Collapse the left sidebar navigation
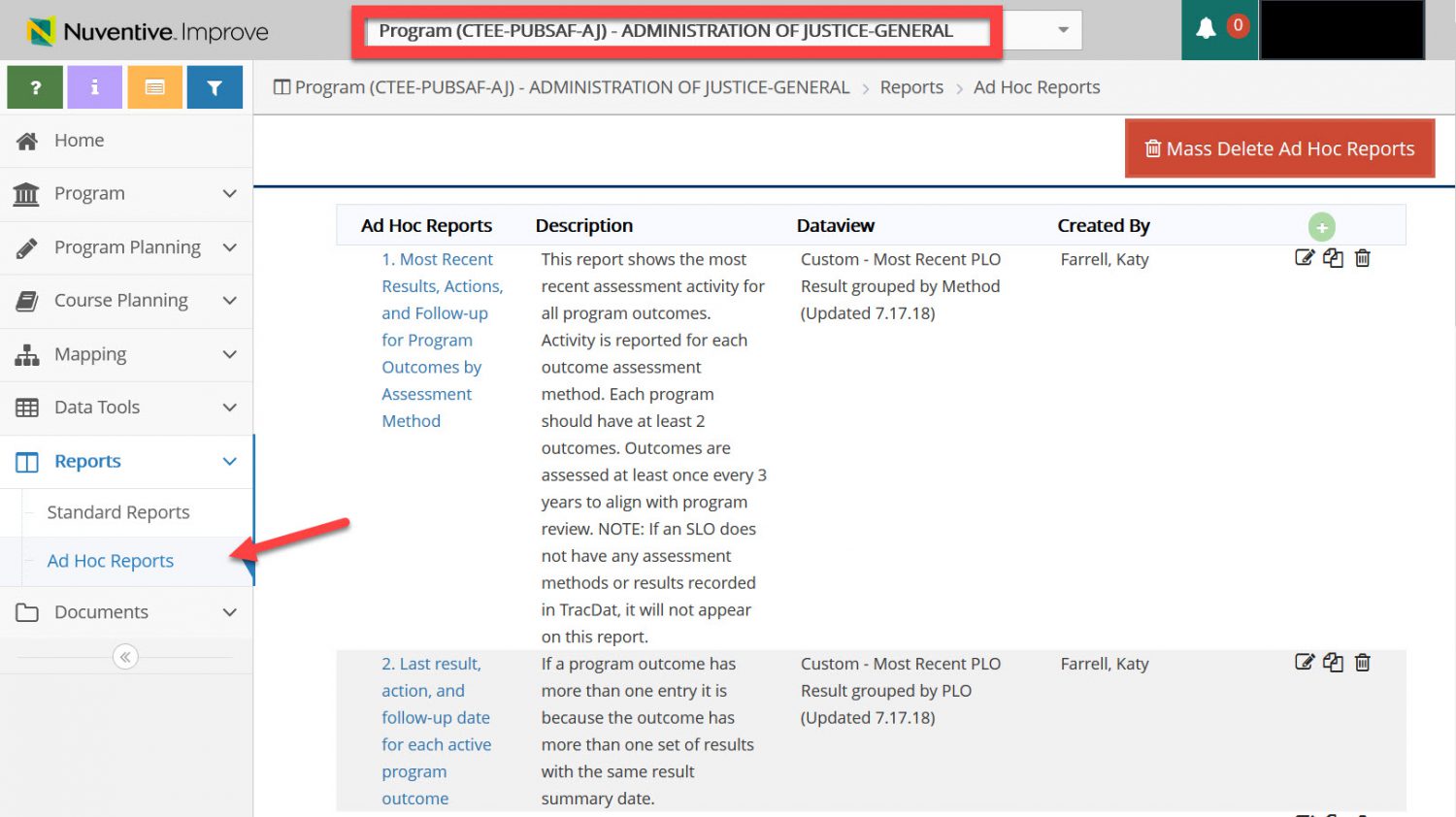Screen dimensions: 1456x817 (x=125, y=657)
